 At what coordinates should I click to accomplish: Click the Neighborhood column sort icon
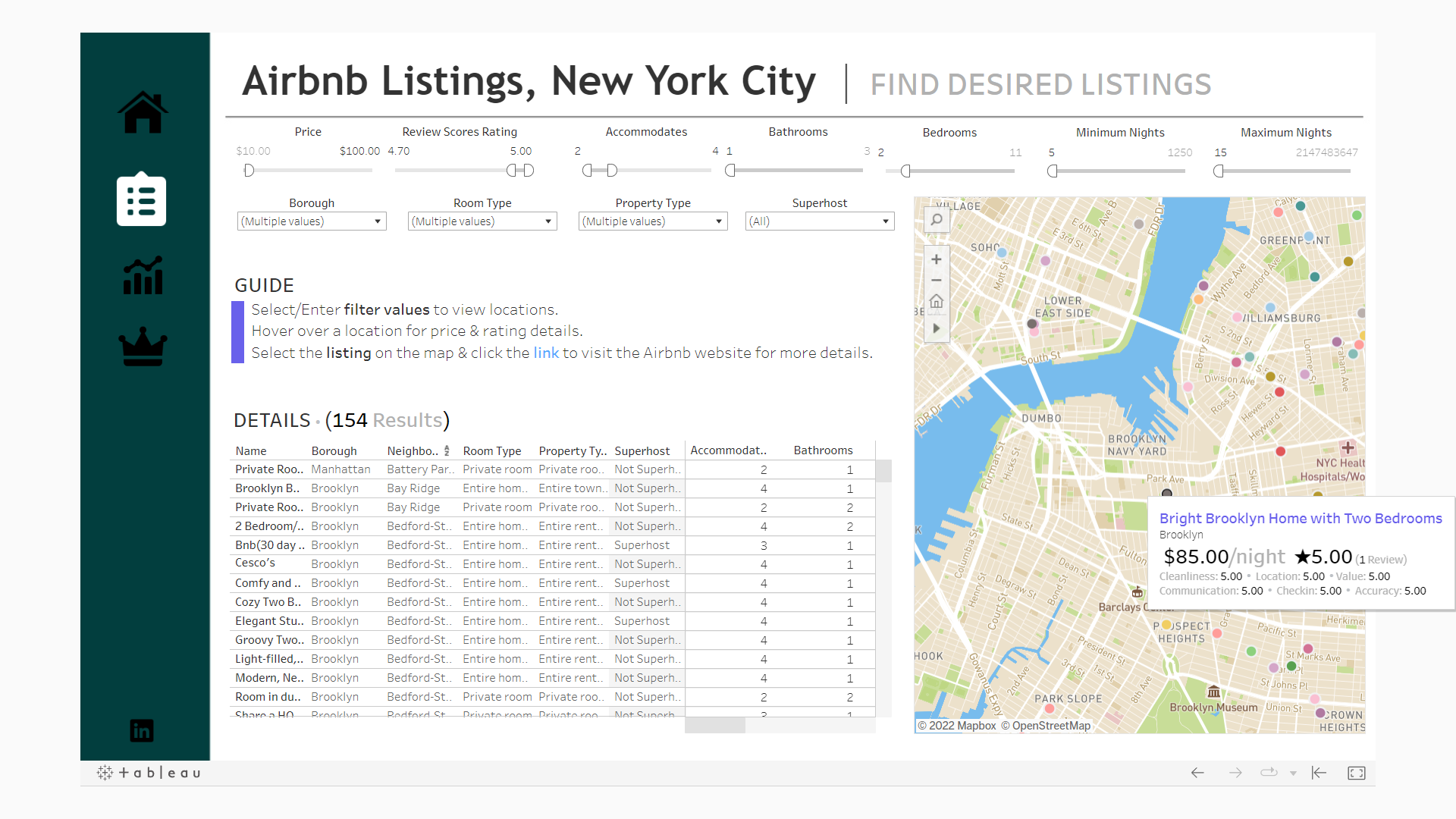[x=447, y=450]
